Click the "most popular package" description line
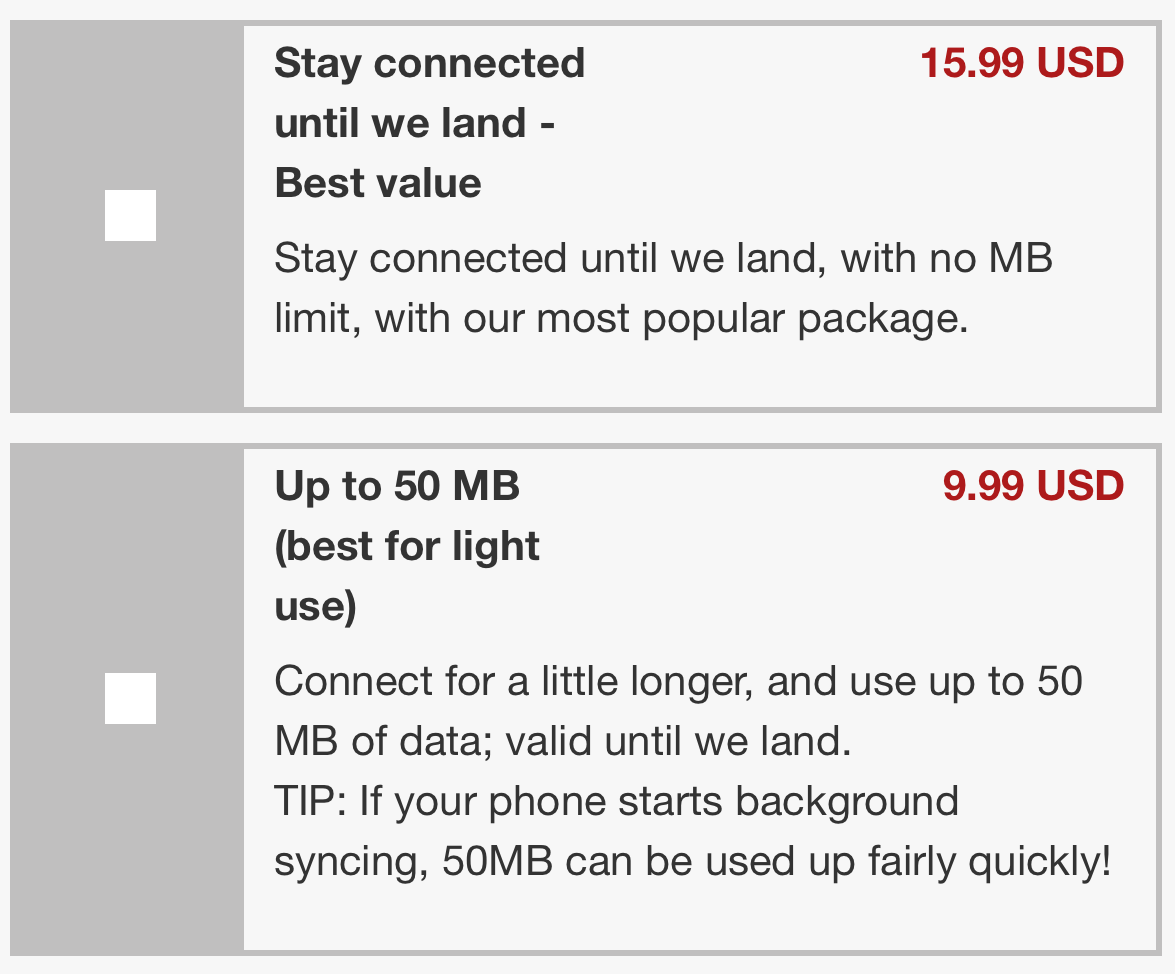 (x=621, y=319)
